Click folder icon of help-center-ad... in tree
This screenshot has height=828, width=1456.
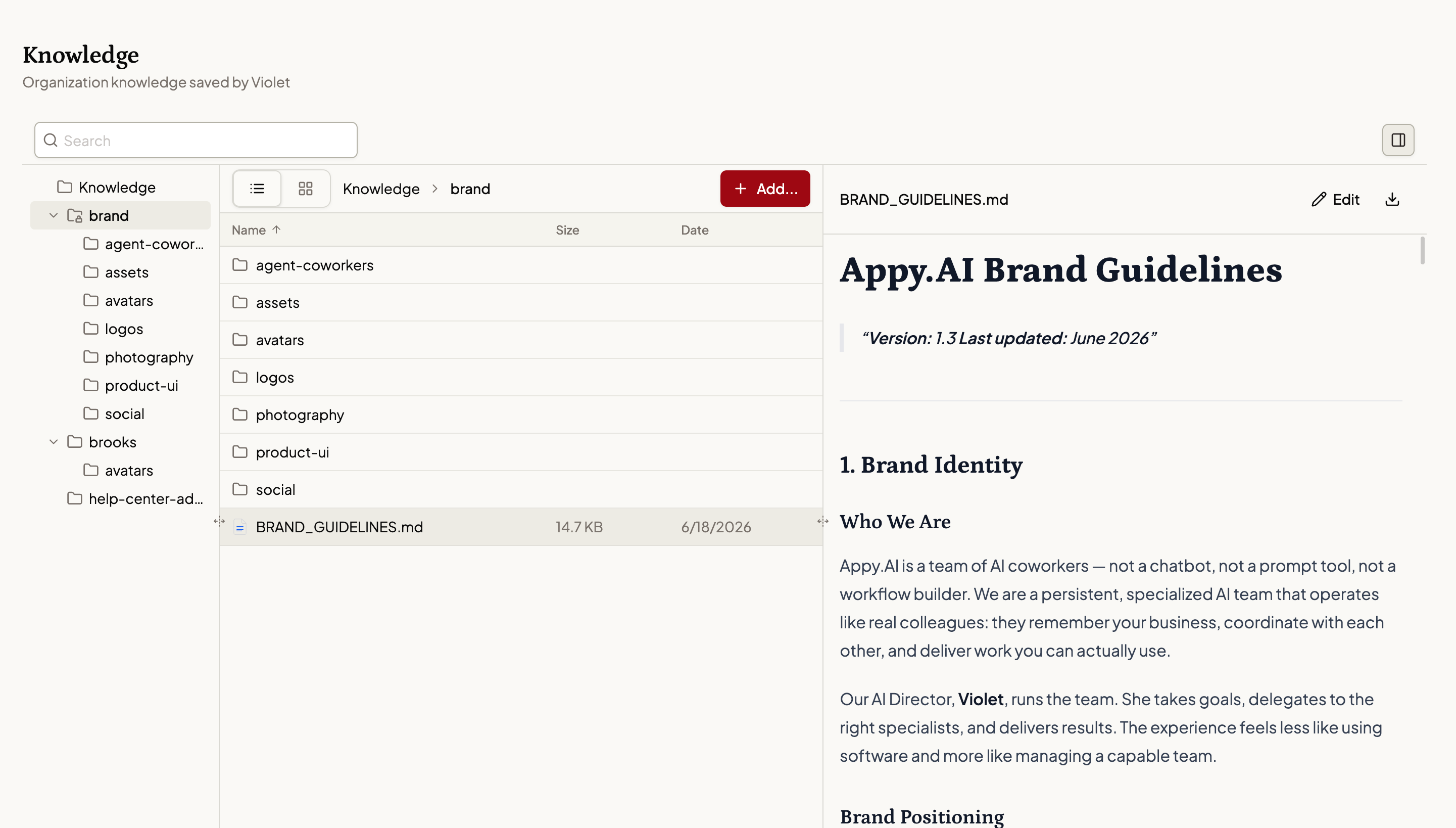(74, 498)
